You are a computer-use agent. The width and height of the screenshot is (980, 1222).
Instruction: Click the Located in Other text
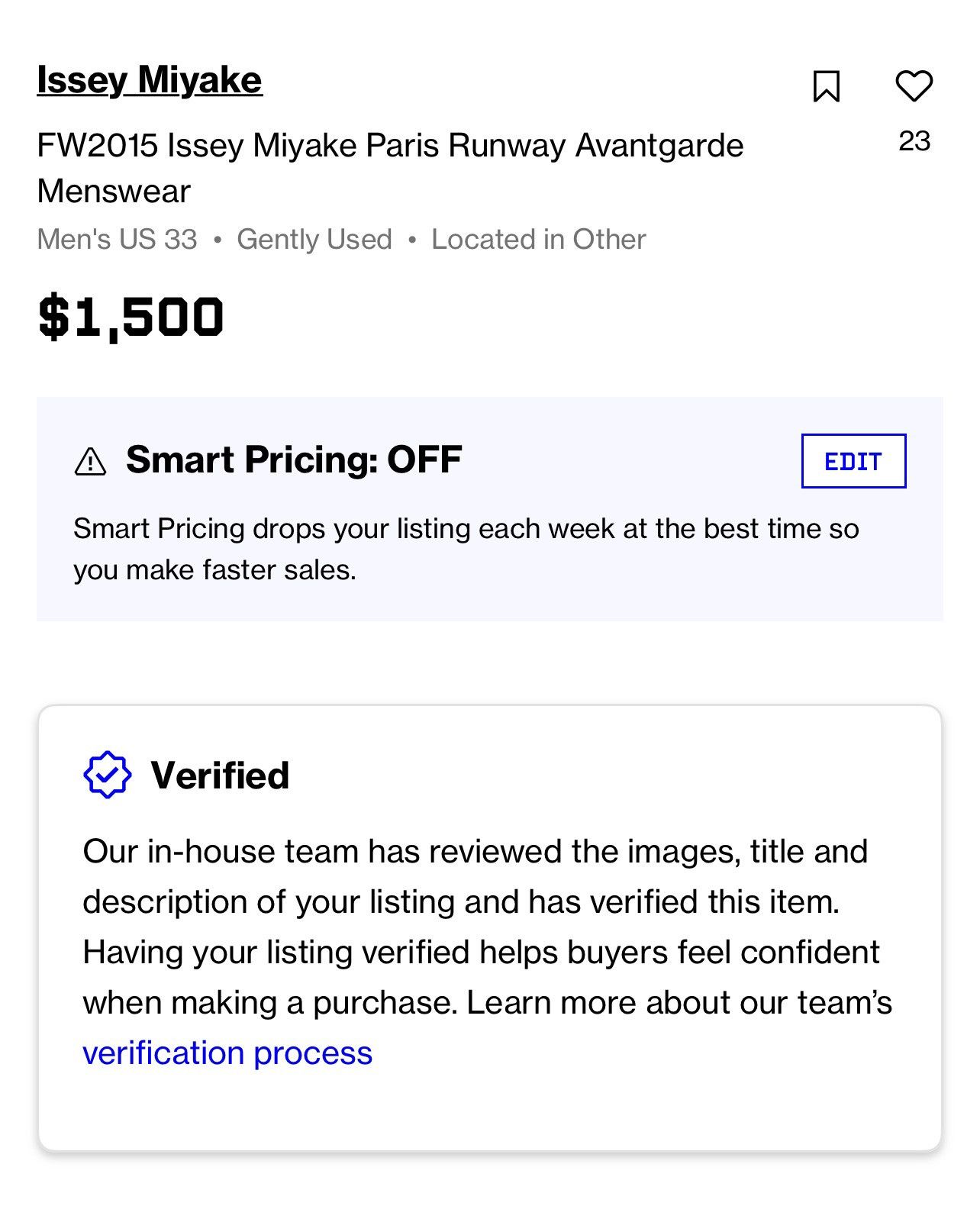tap(539, 240)
